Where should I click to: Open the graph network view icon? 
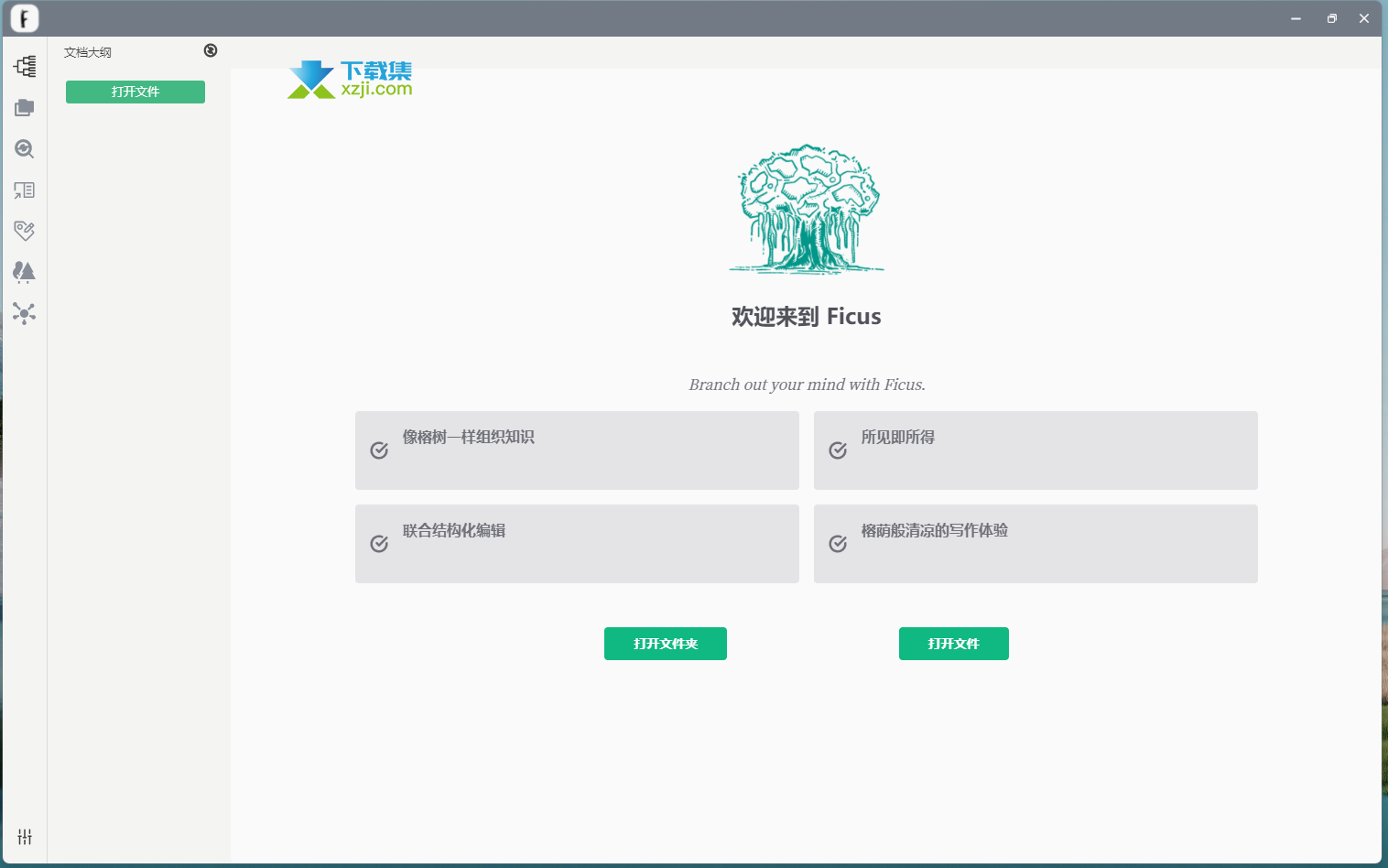[x=25, y=314]
